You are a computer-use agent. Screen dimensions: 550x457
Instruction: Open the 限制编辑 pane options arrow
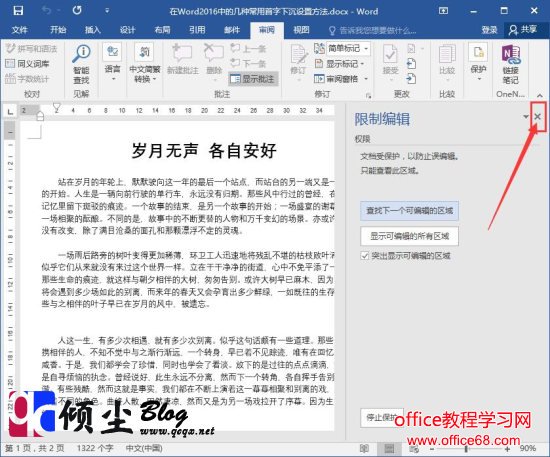pos(525,116)
